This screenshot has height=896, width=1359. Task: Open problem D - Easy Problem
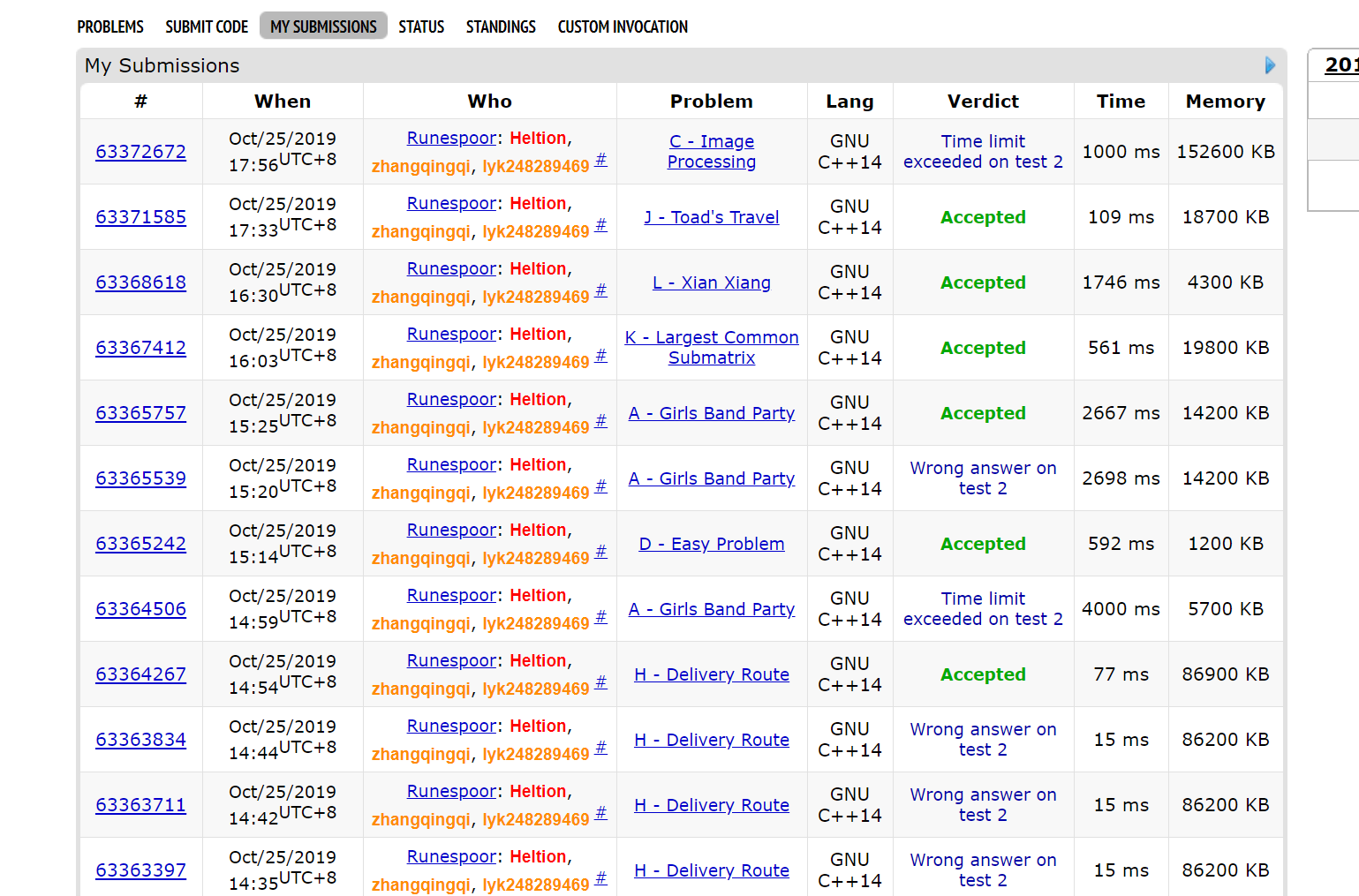[x=712, y=544]
